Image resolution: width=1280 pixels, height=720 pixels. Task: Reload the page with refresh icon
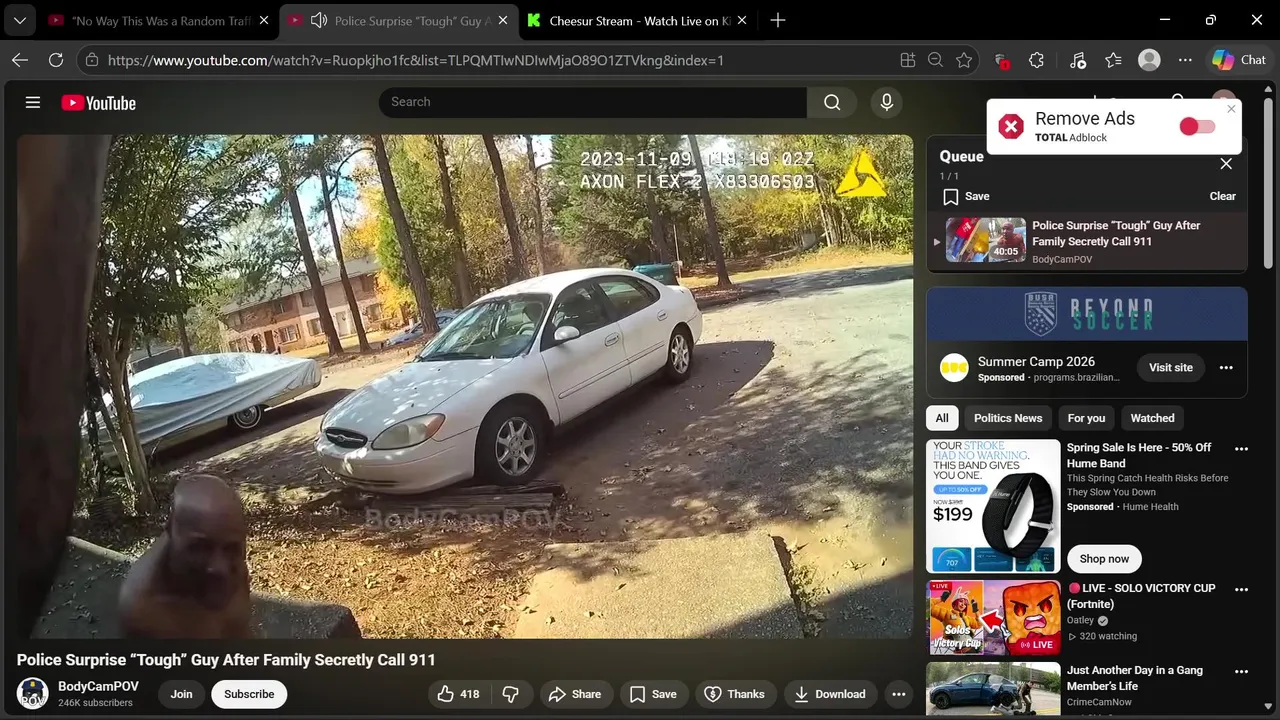click(x=56, y=60)
